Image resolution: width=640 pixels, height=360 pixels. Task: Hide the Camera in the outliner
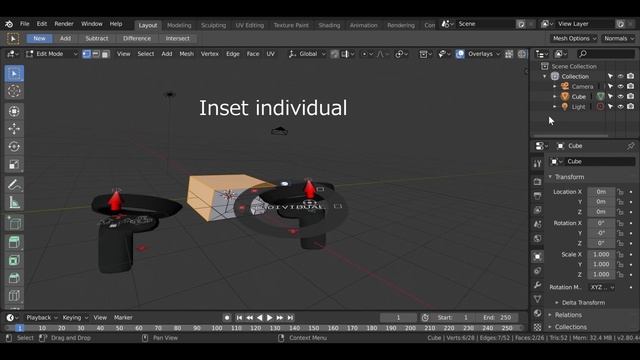click(620, 86)
